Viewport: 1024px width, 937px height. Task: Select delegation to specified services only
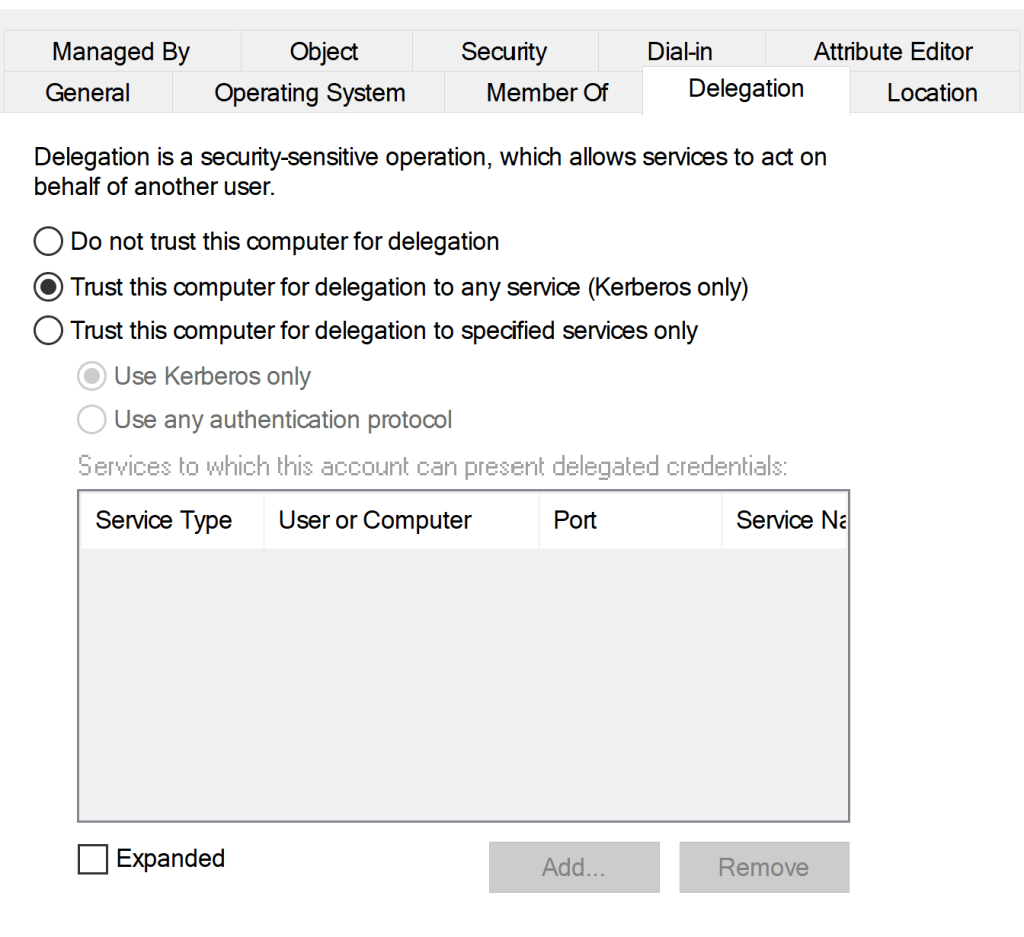(48, 331)
